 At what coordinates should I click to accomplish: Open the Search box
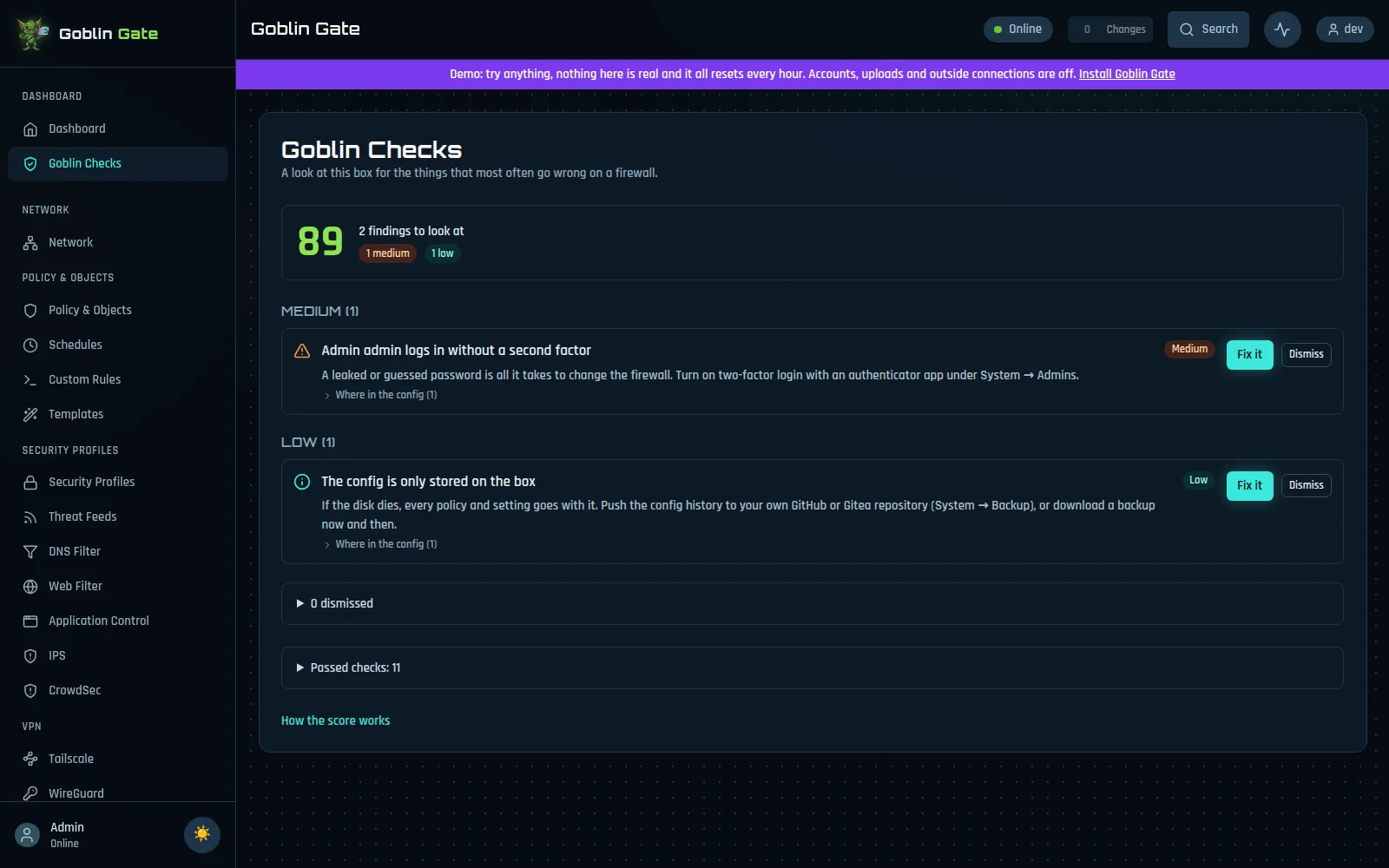pos(1208,30)
